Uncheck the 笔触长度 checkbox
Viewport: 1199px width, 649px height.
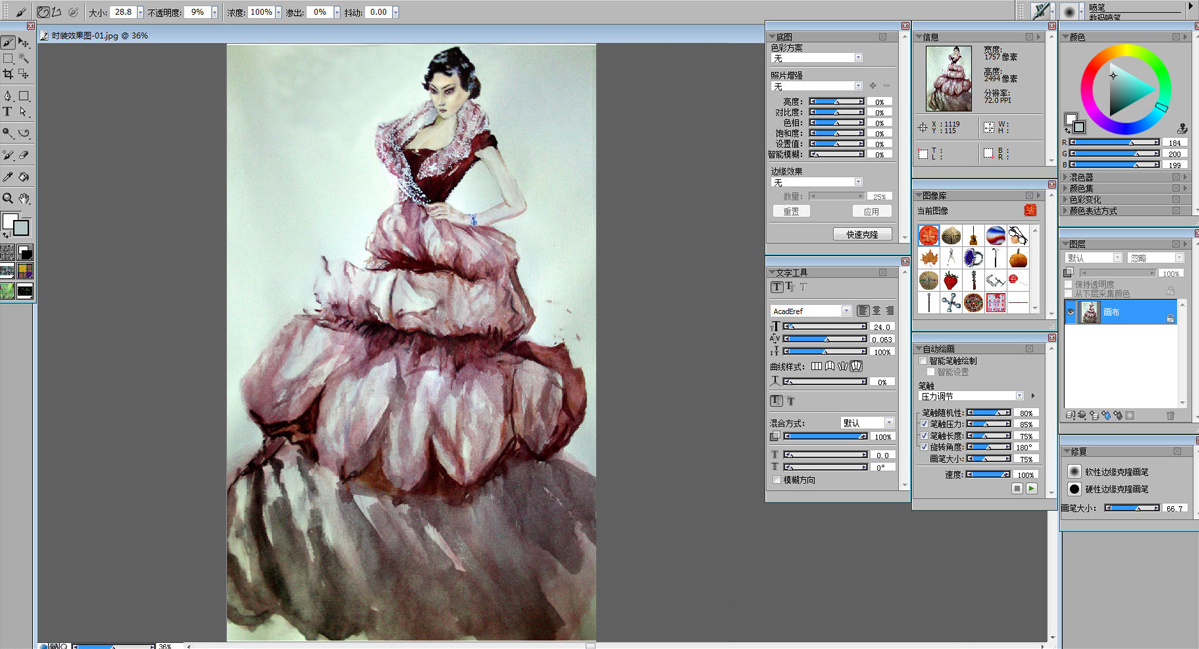coord(924,436)
